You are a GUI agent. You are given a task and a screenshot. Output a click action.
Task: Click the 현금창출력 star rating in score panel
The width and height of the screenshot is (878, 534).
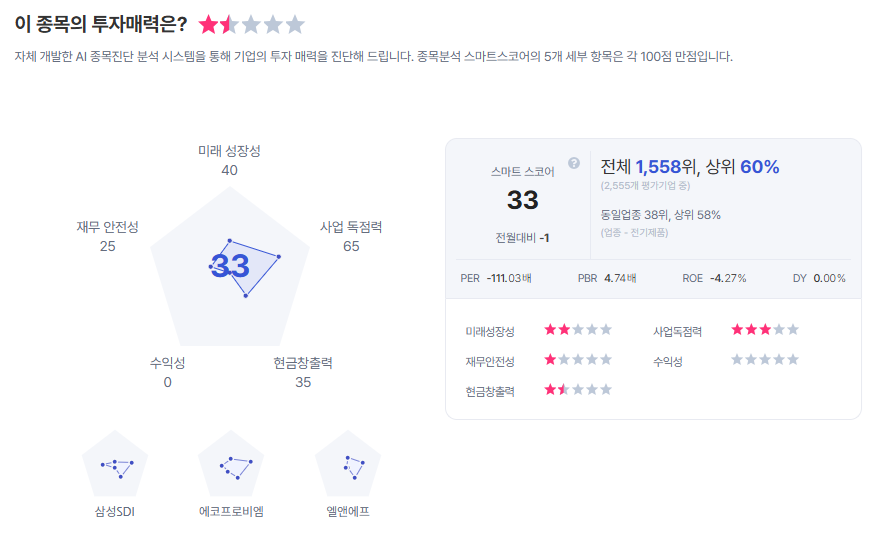pyautogui.click(x=577, y=390)
